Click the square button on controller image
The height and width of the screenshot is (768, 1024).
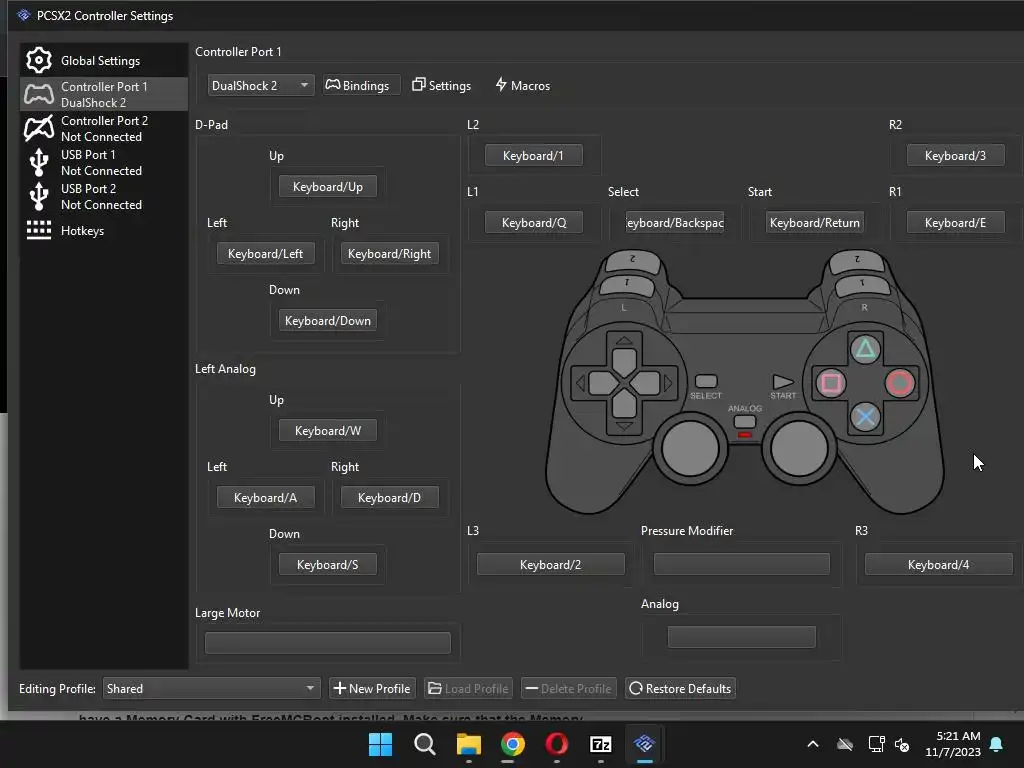point(831,383)
